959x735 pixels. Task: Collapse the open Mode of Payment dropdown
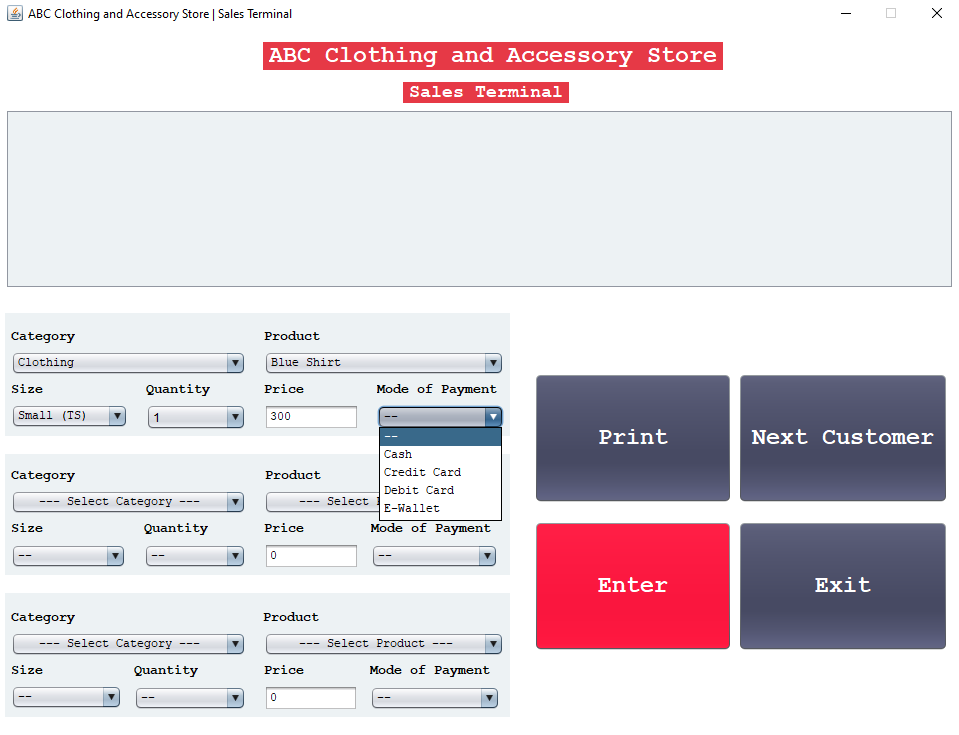click(440, 416)
